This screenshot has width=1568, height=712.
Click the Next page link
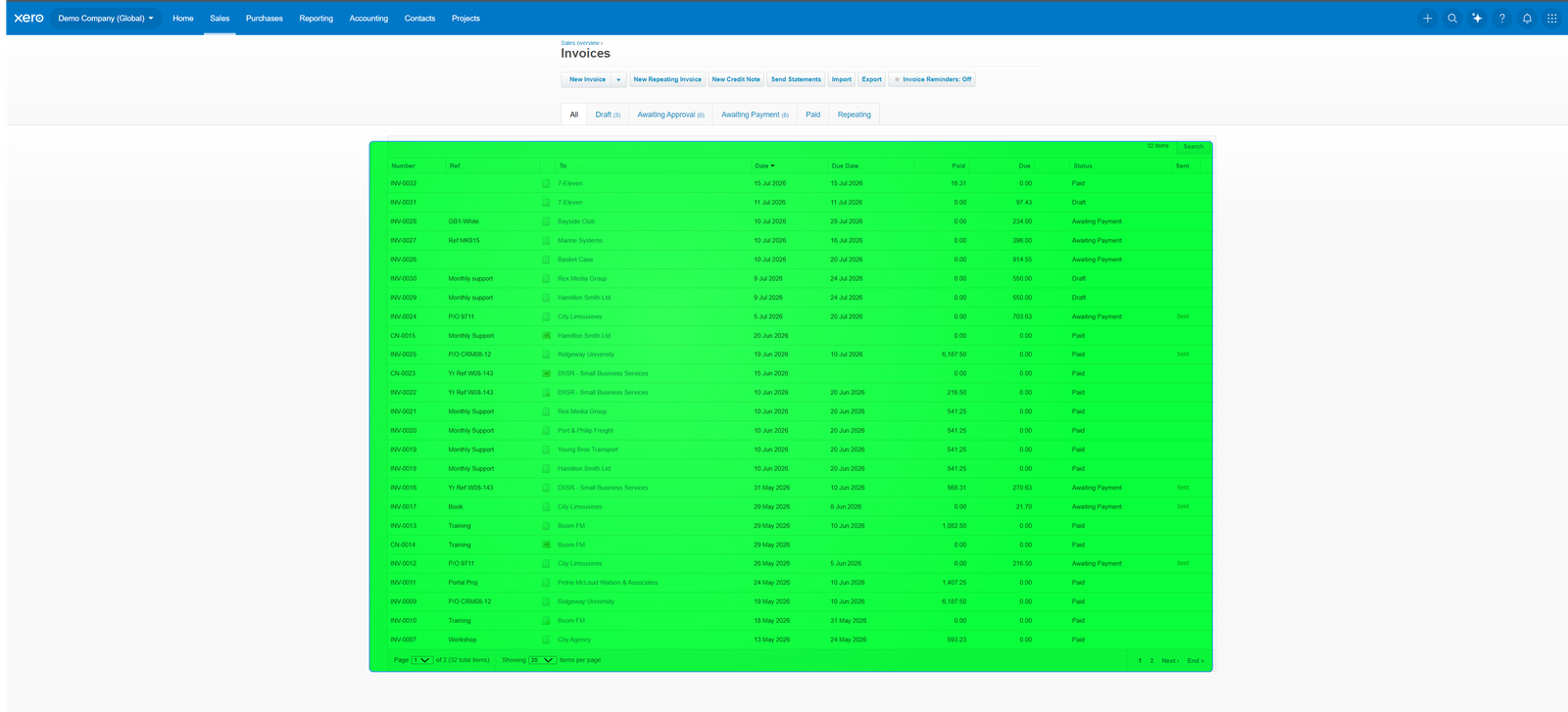pyautogui.click(x=1169, y=661)
